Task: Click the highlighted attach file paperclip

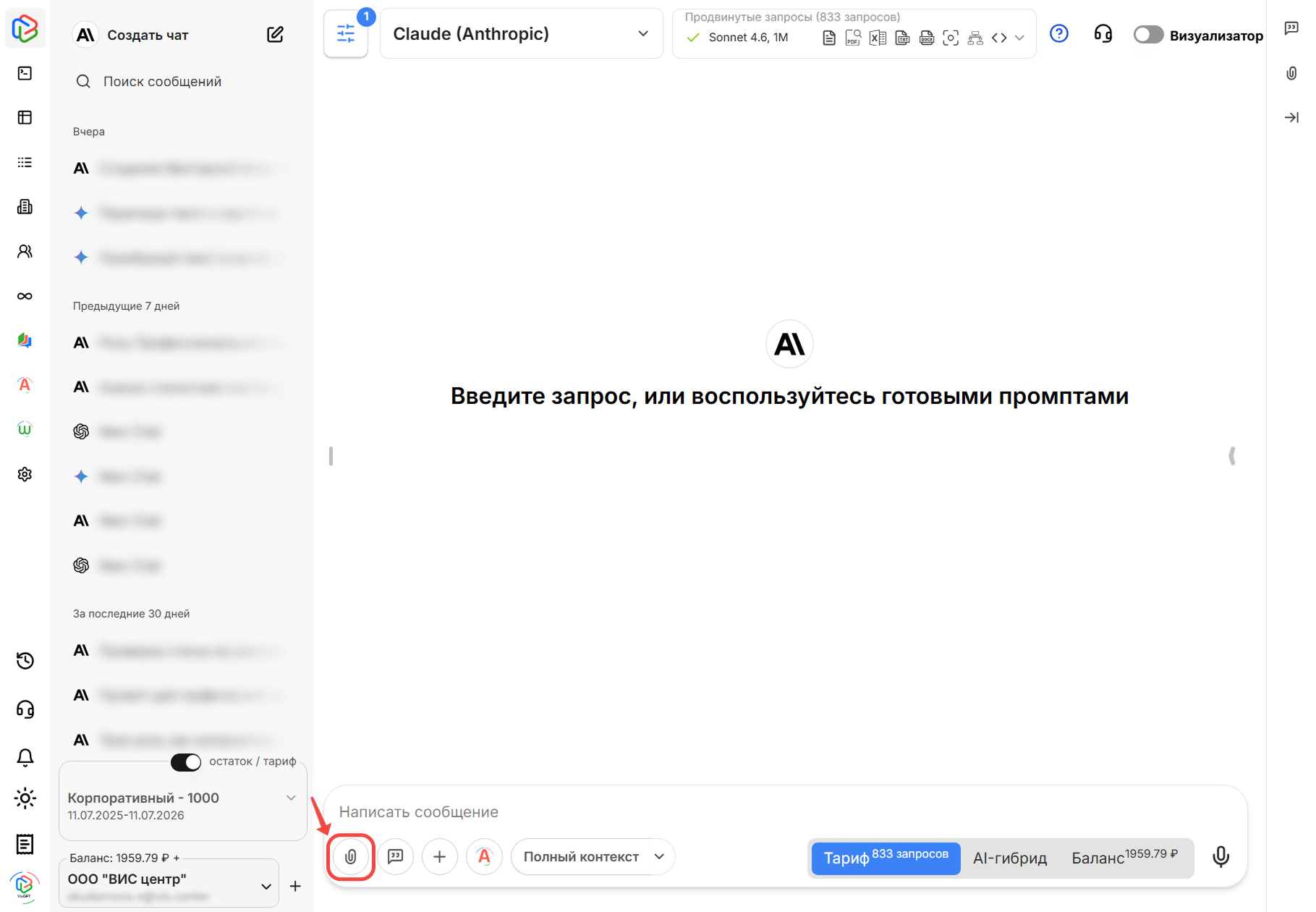Action: coord(350,856)
